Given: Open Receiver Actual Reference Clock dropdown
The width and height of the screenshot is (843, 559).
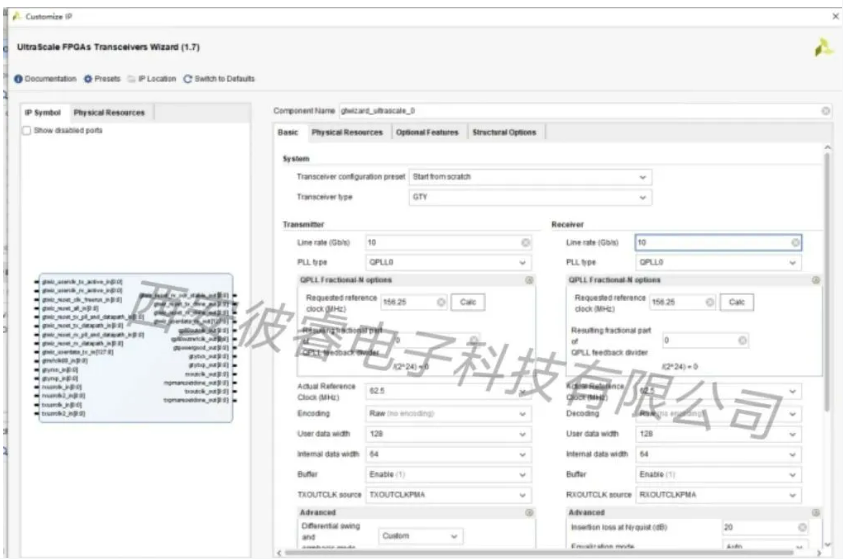Looking at the screenshot, I should pyautogui.click(x=718, y=391).
